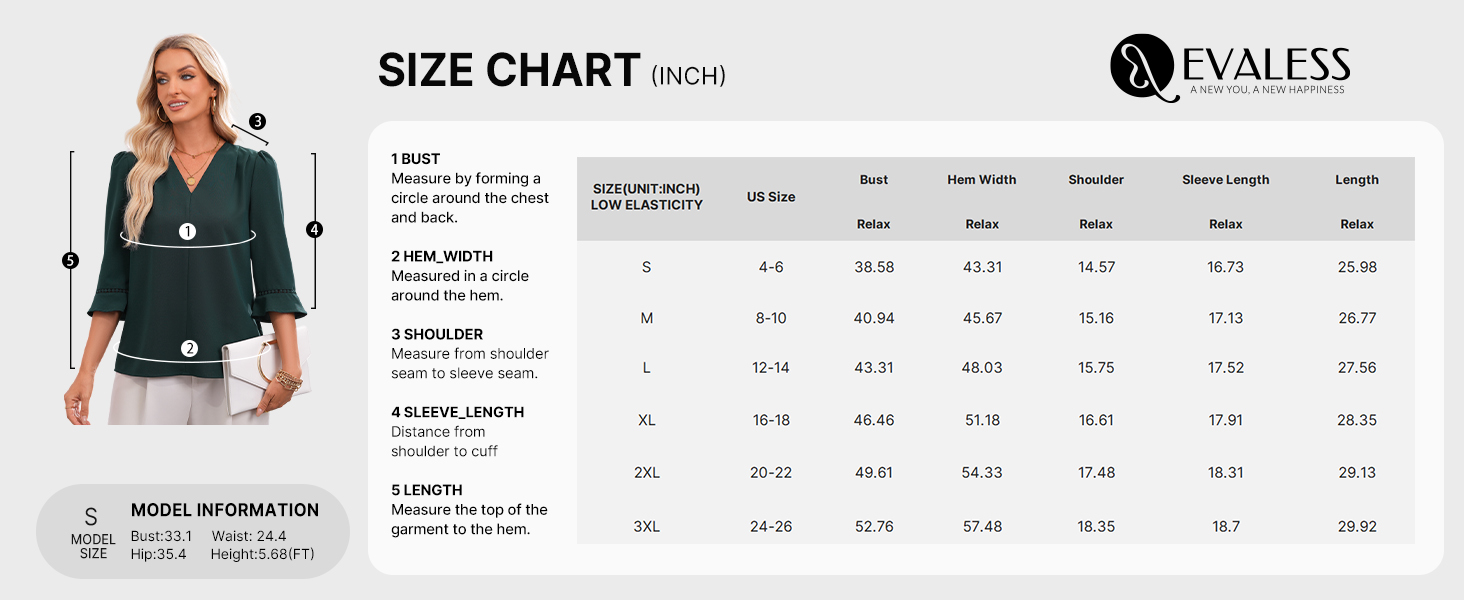Click the US Size column header
This screenshot has height=600, width=1464.
pos(771,197)
